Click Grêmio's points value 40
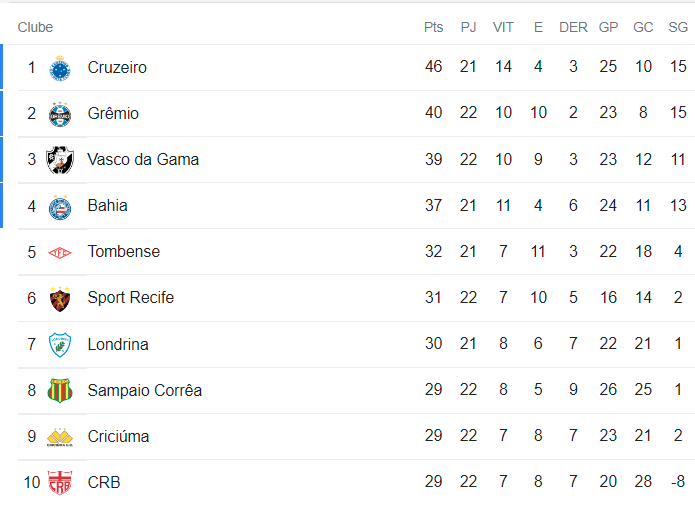The width and height of the screenshot is (695, 505). click(x=433, y=114)
